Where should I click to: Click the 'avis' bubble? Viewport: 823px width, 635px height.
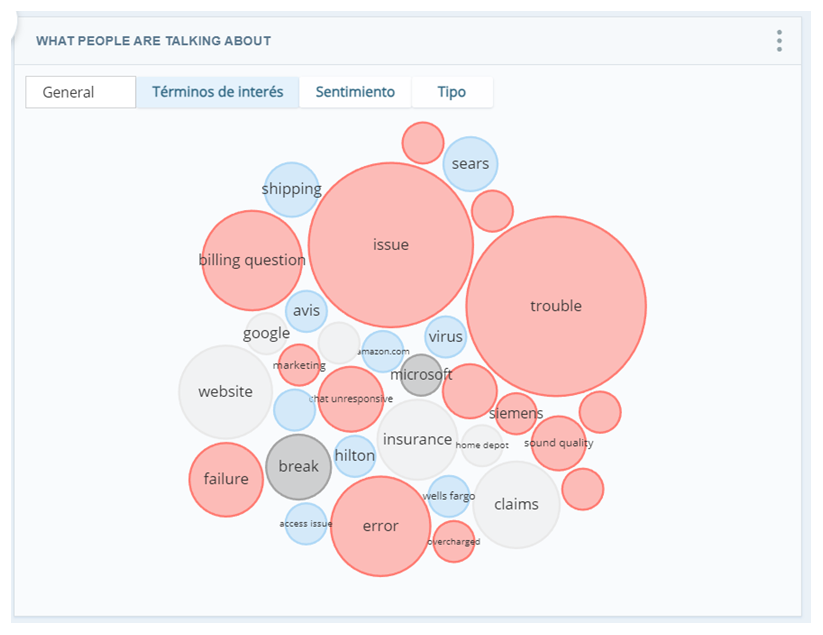[x=307, y=311]
